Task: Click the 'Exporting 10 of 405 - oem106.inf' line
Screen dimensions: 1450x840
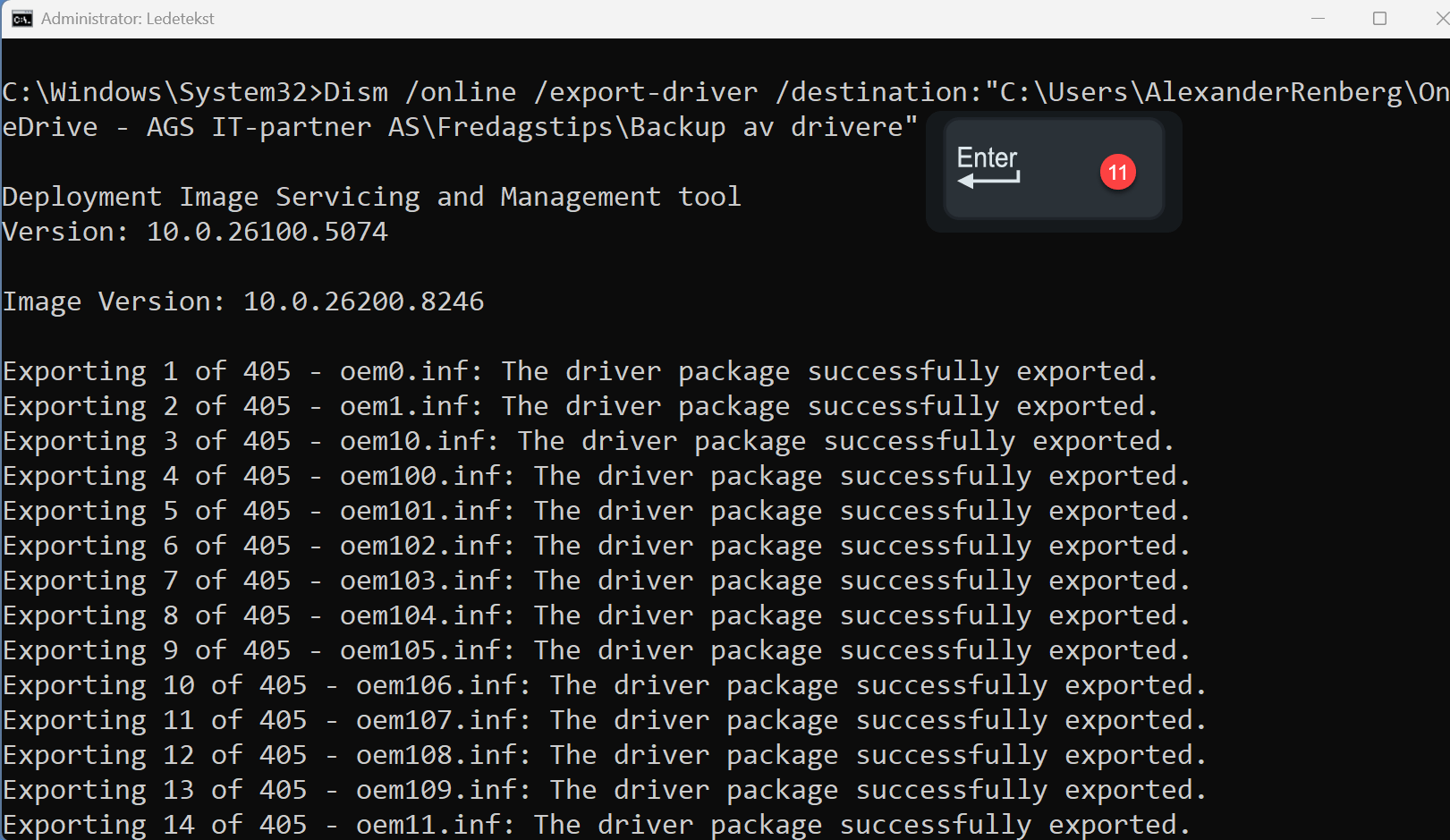Action: point(605,685)
